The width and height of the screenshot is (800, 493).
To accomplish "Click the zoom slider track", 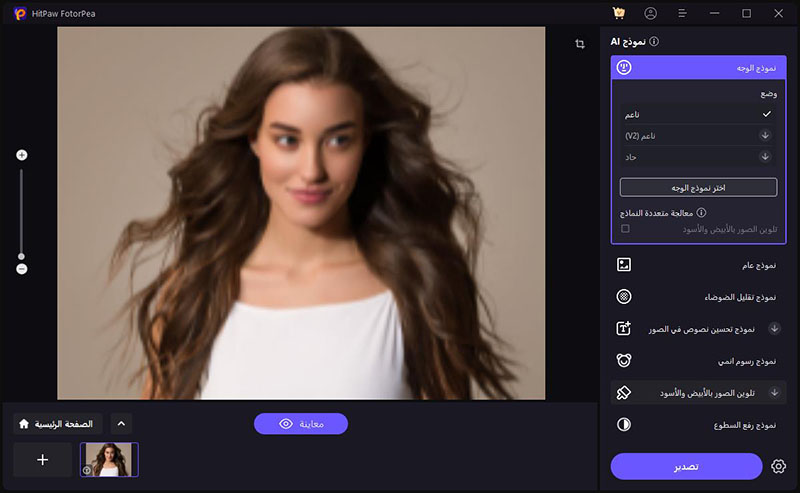I will point(22,210).
